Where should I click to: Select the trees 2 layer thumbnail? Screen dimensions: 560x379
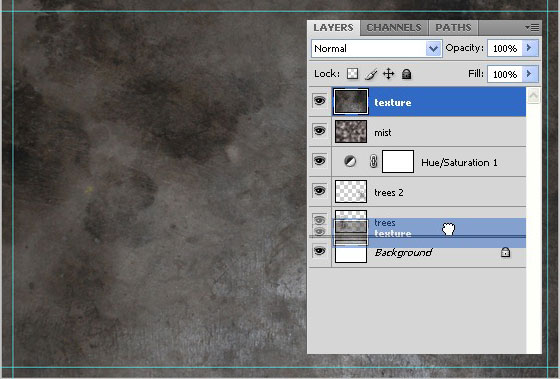[x=351, y=191]
